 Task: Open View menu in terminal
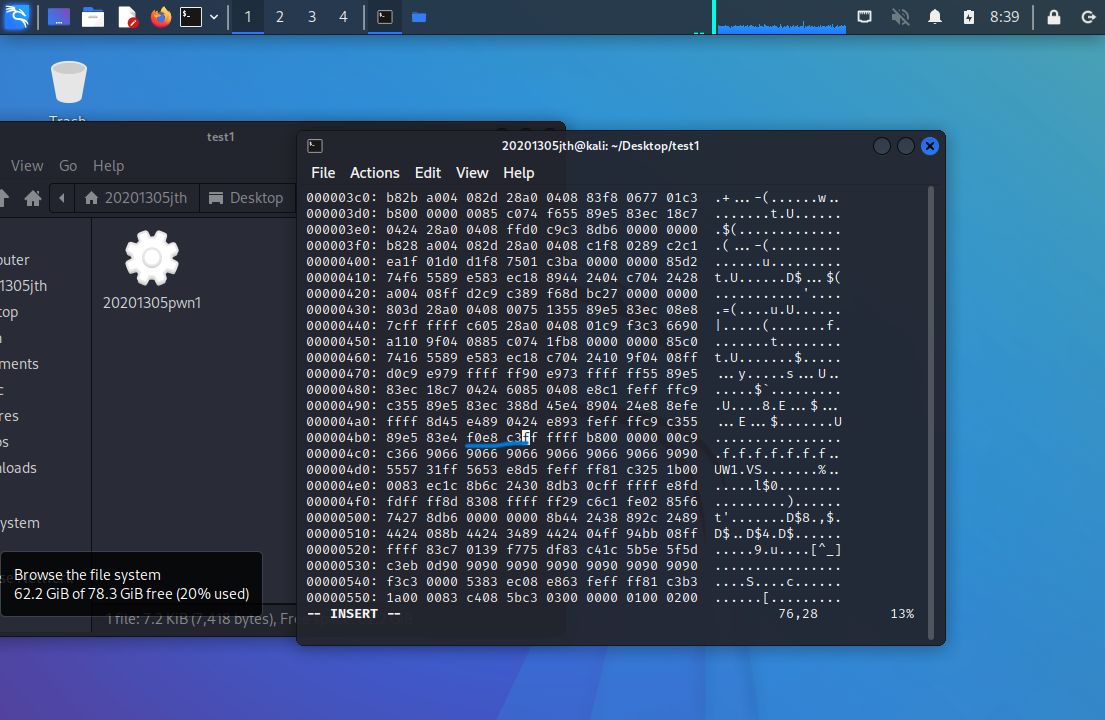tap(471, 173)
